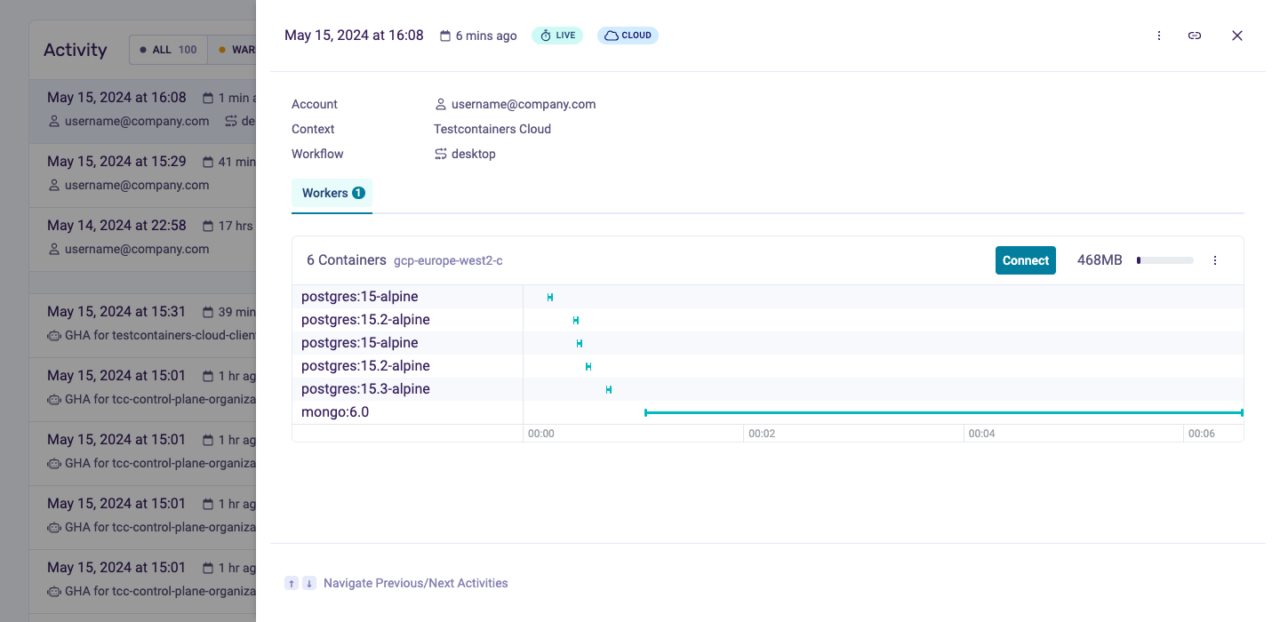The image size is (1280, 622).
Task: Copy the activity link using the chain icon
Action: 1194,35
